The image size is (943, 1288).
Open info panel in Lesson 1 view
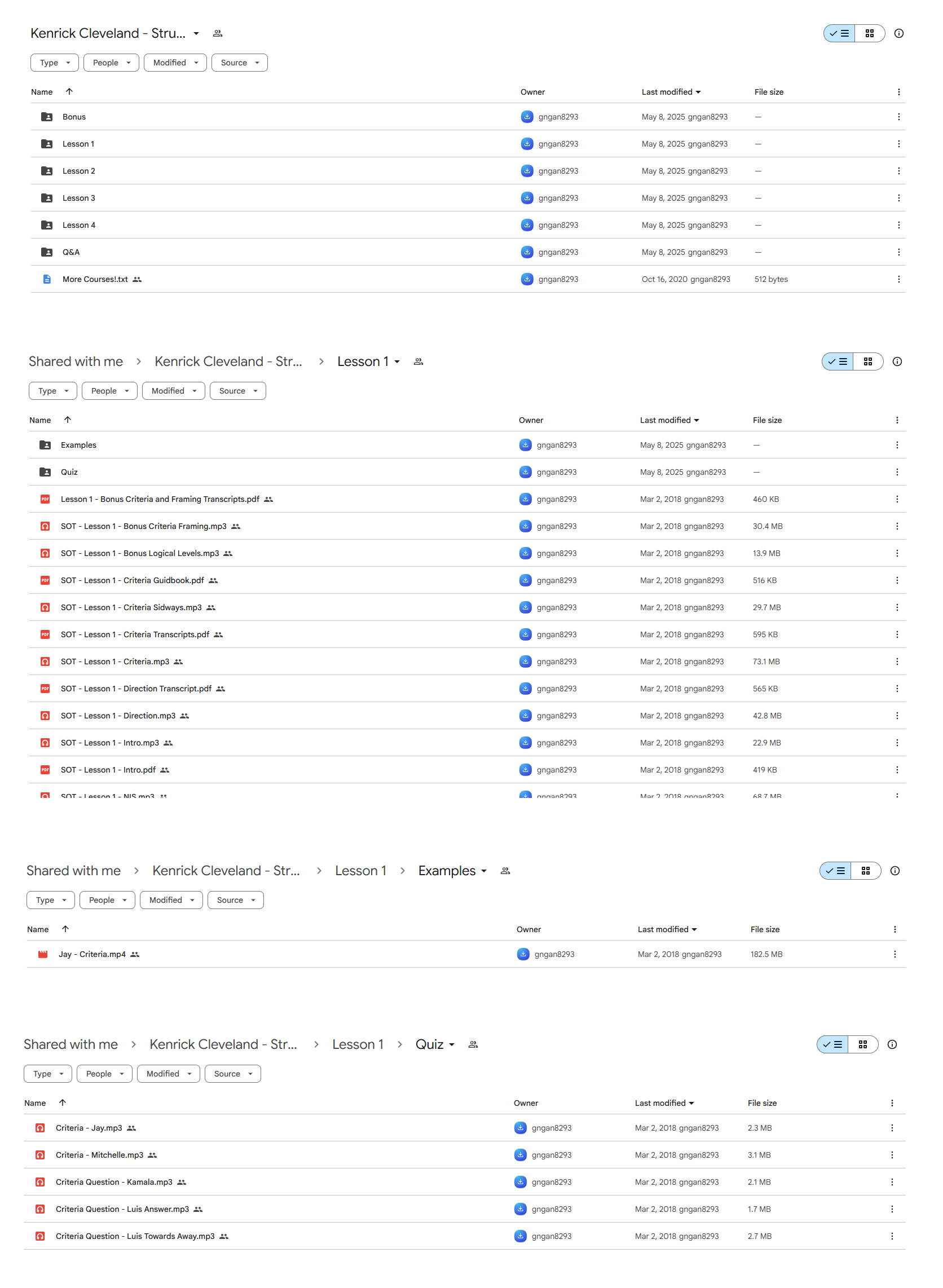(897, 361)
